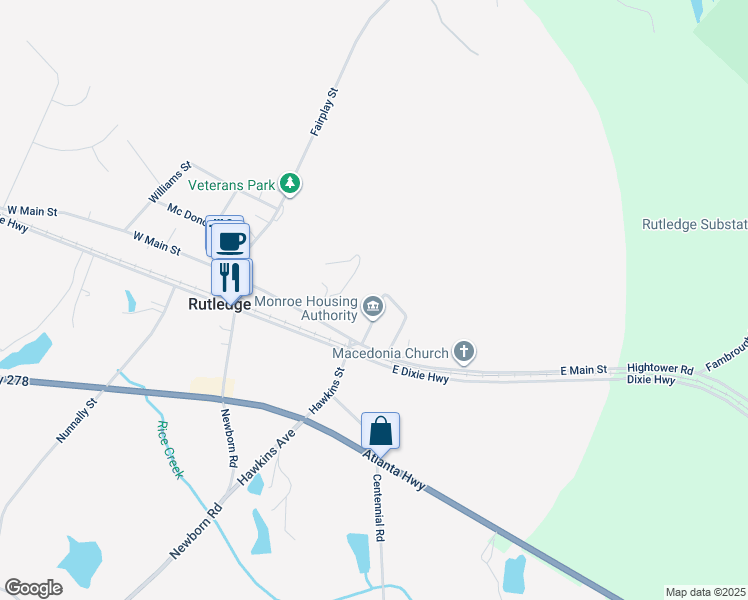Click the coffee cup cafe marker

[230, 242]
